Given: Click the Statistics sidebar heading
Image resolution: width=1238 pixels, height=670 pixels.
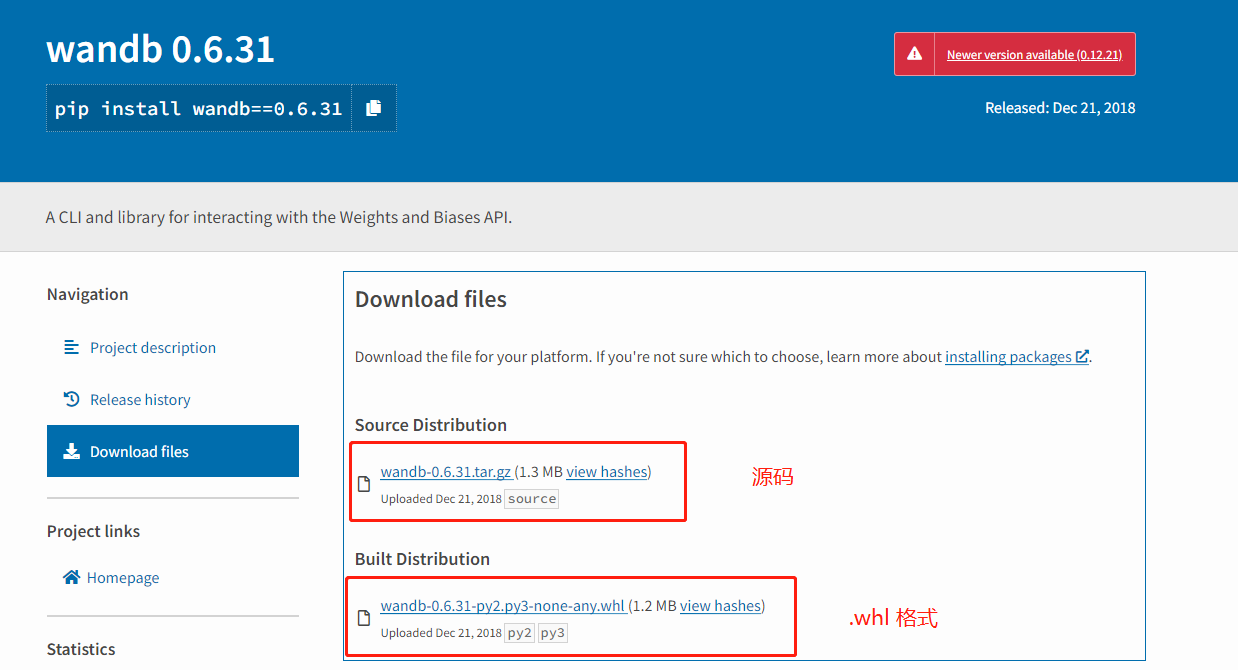Looking at the screenshot, I should click(81, 649).
